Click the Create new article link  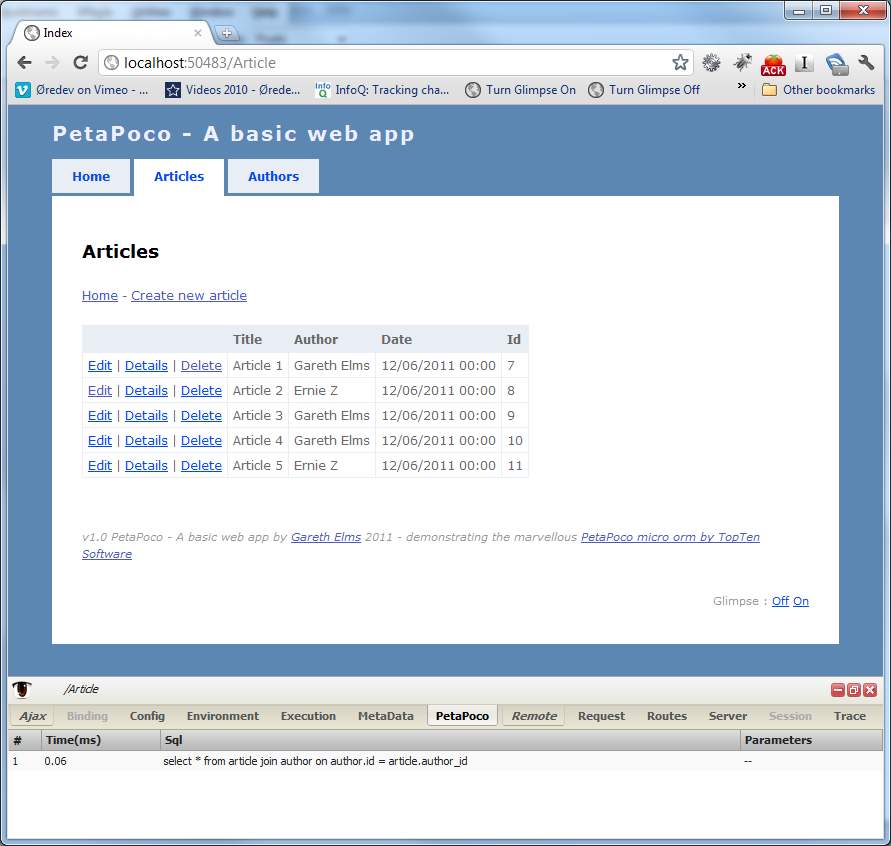[x=188, y=296]
